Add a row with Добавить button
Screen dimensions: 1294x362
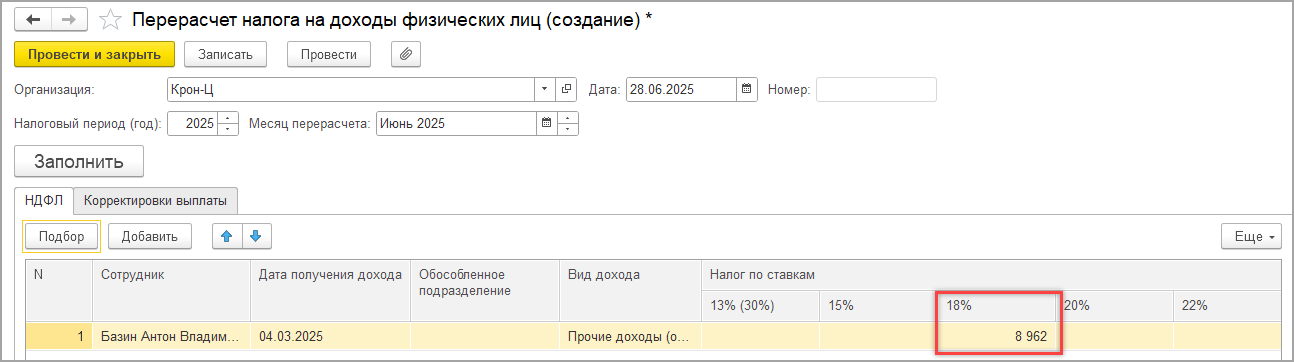pyautogui.click(x=149, y=236)
